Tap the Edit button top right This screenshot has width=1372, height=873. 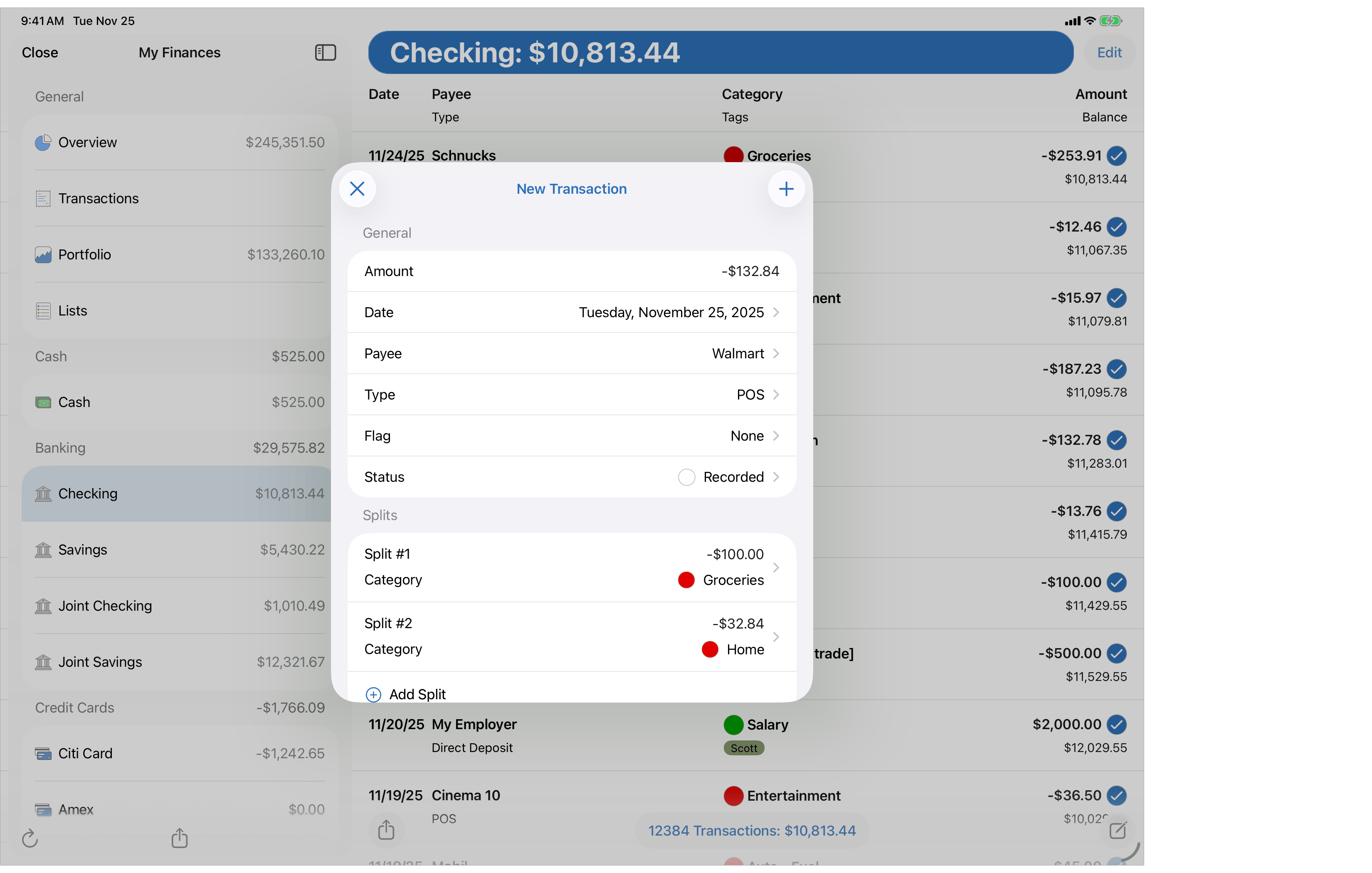coord(1109,52)
